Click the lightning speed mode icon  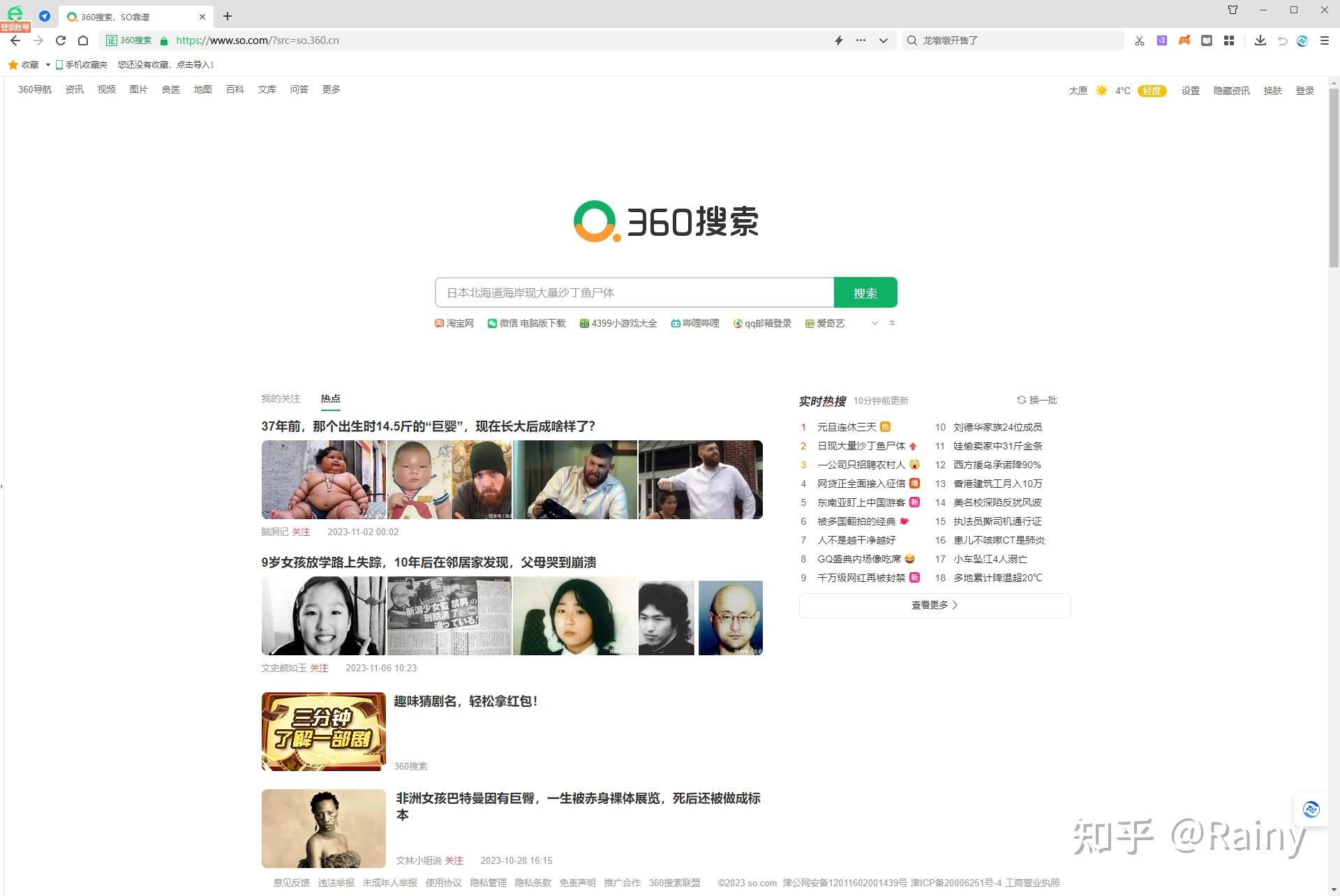coord(839,40)
